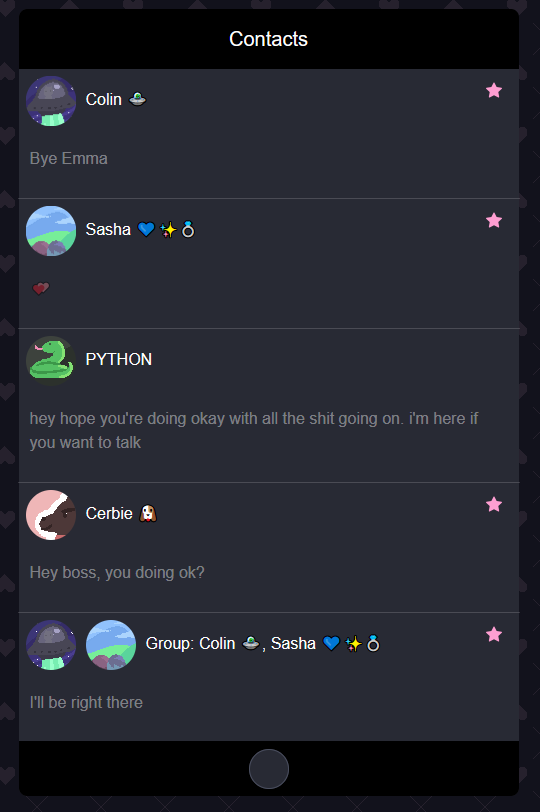Toggle the star on the group chat
This screenshot has width=540, height=812.
(x=494, y=634)
